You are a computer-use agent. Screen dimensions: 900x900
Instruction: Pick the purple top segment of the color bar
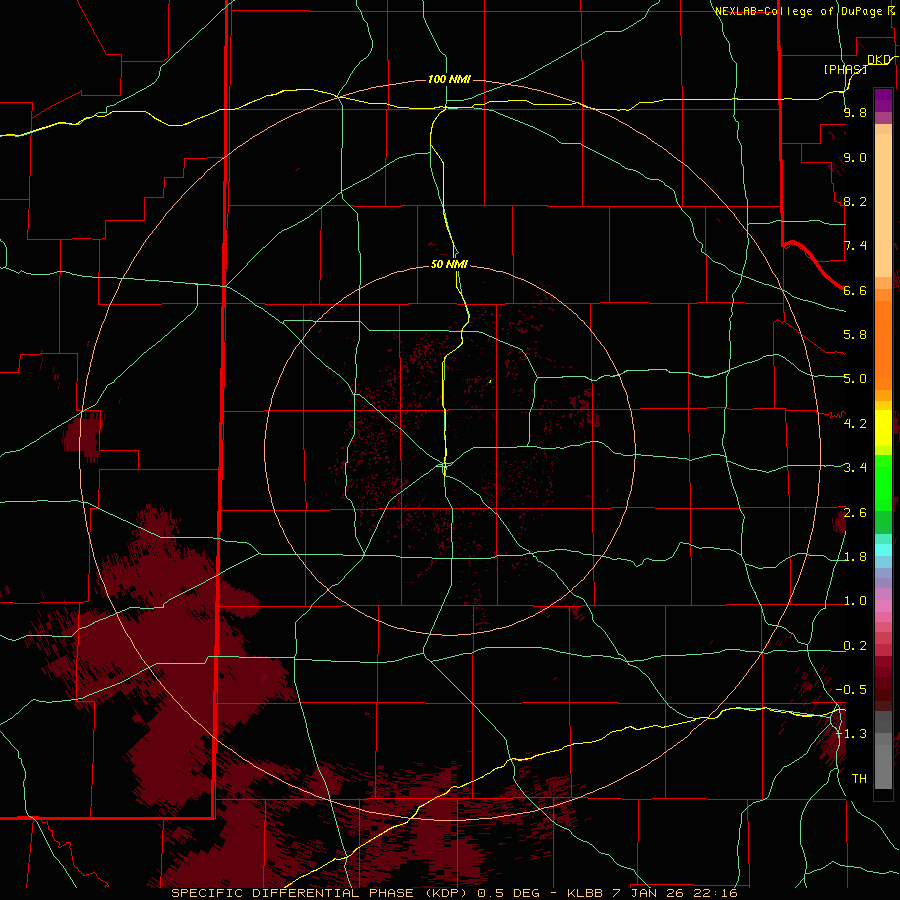pos(883,100)
